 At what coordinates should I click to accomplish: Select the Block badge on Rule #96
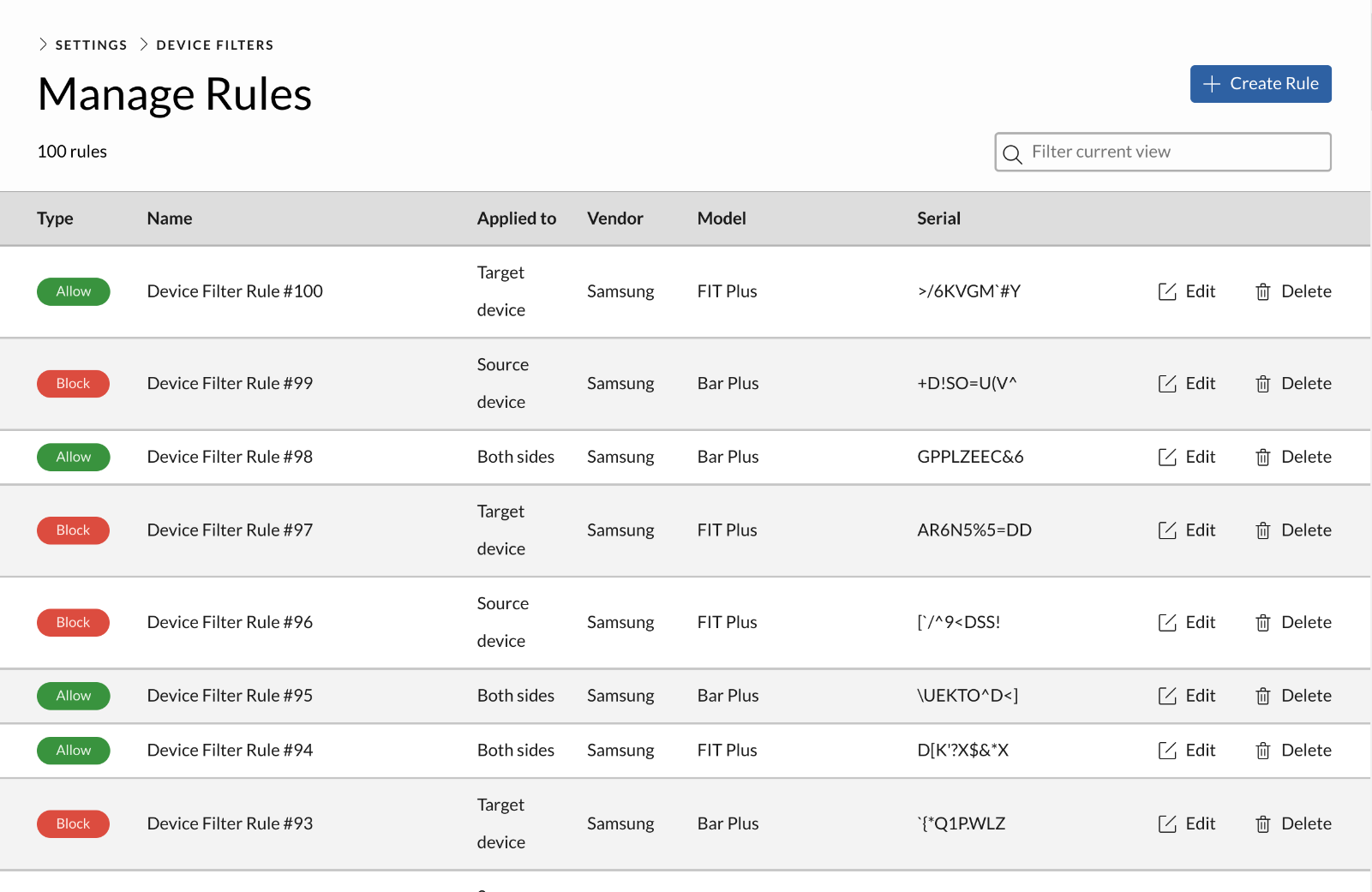pyautogui.click(x=73, y=622)
